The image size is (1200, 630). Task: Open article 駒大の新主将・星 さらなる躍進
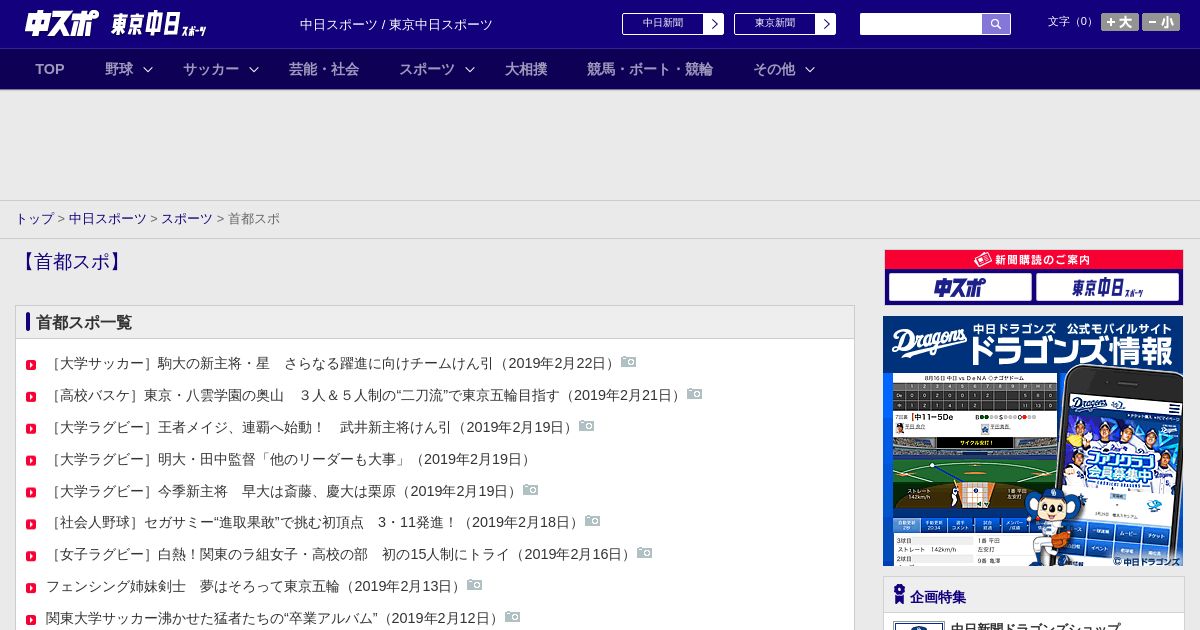332,364
